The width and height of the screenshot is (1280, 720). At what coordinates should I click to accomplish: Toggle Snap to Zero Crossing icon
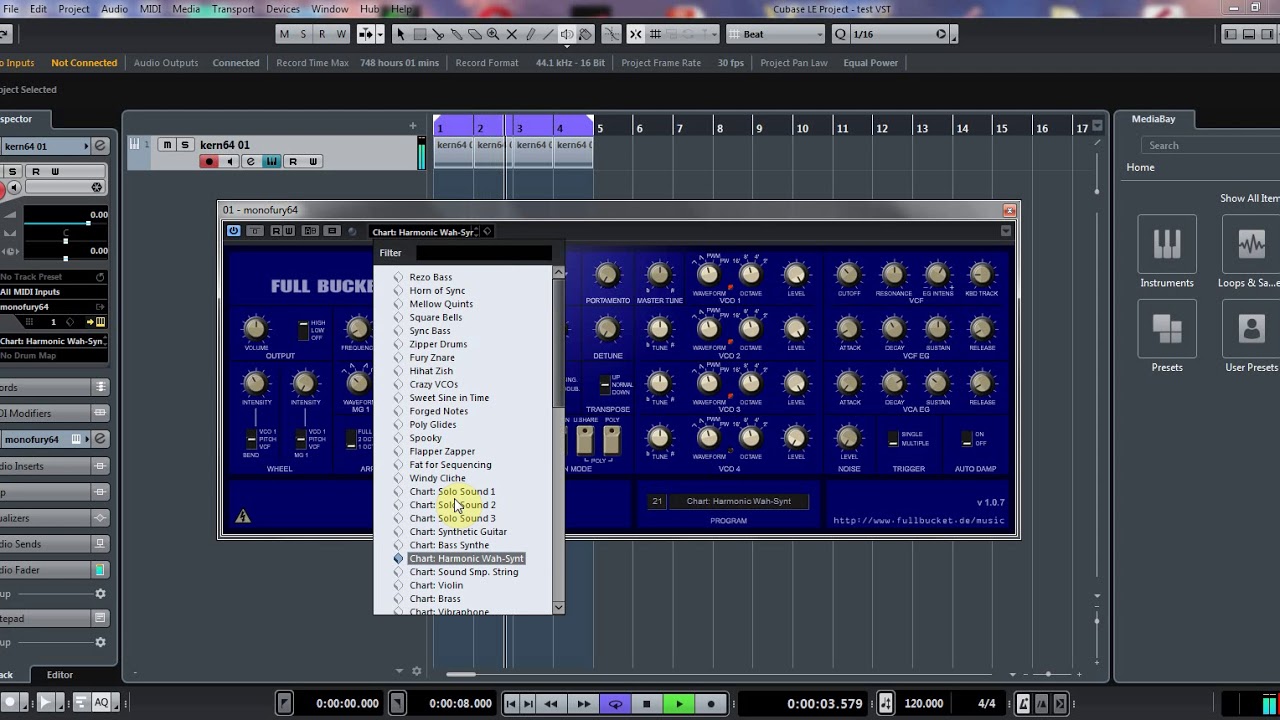click(x=611, y=34)
